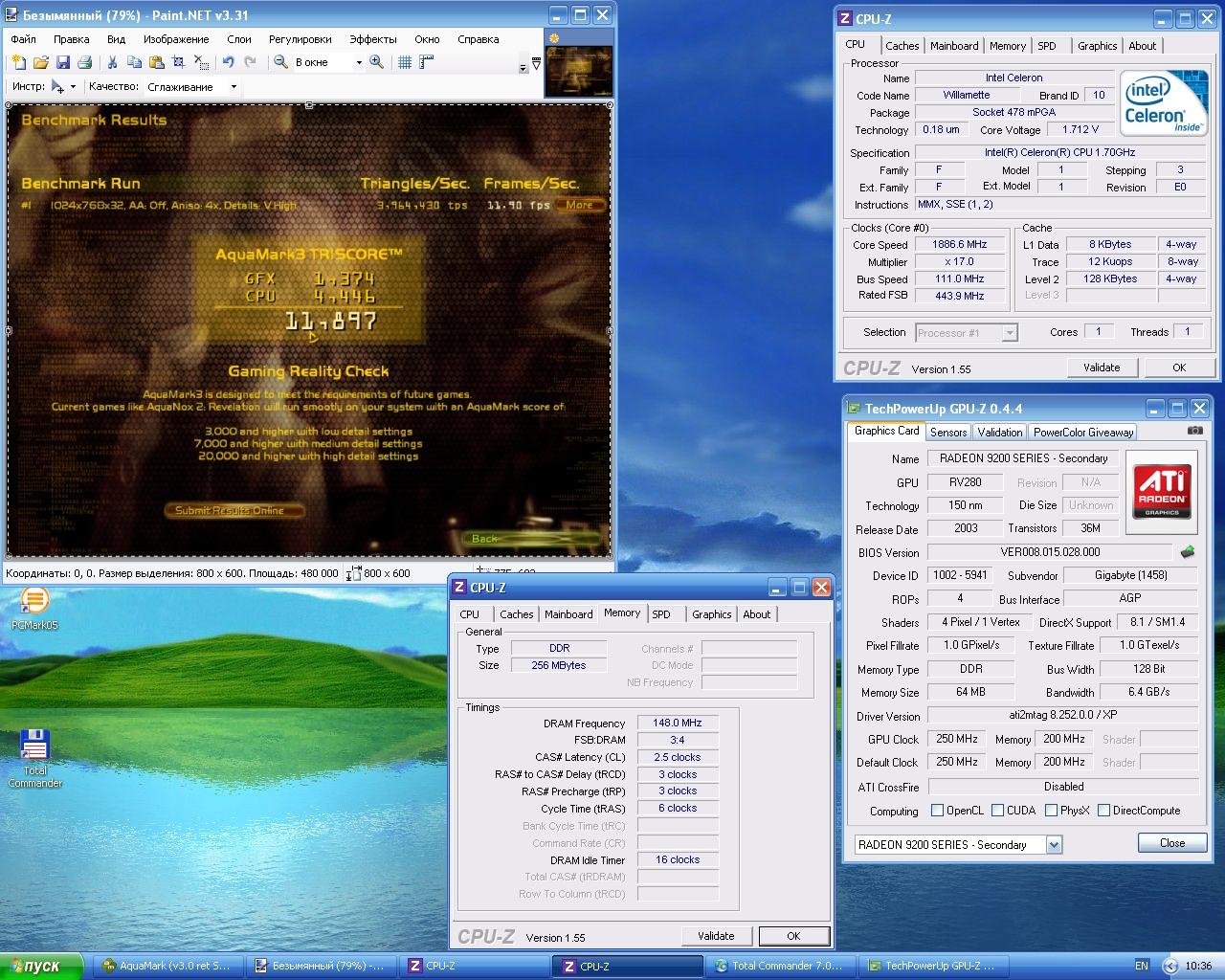Screen dimensions: 1225x980
Task: Click the image list menu arrow icon
Action: coord(536,64)
